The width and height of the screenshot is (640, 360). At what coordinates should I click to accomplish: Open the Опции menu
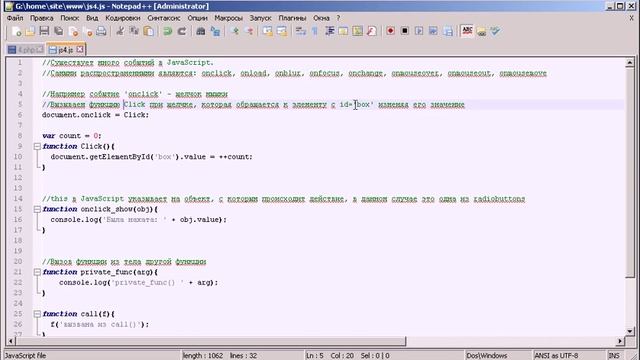[x=198, y=18]
